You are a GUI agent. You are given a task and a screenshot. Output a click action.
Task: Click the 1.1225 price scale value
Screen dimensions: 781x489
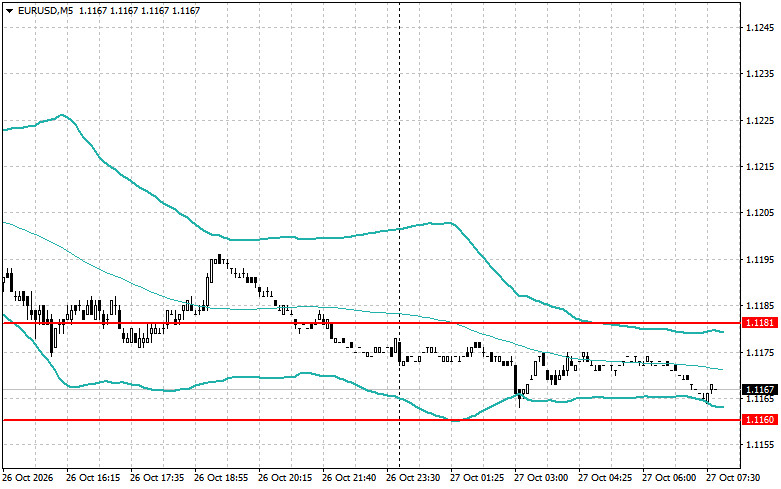760,121
